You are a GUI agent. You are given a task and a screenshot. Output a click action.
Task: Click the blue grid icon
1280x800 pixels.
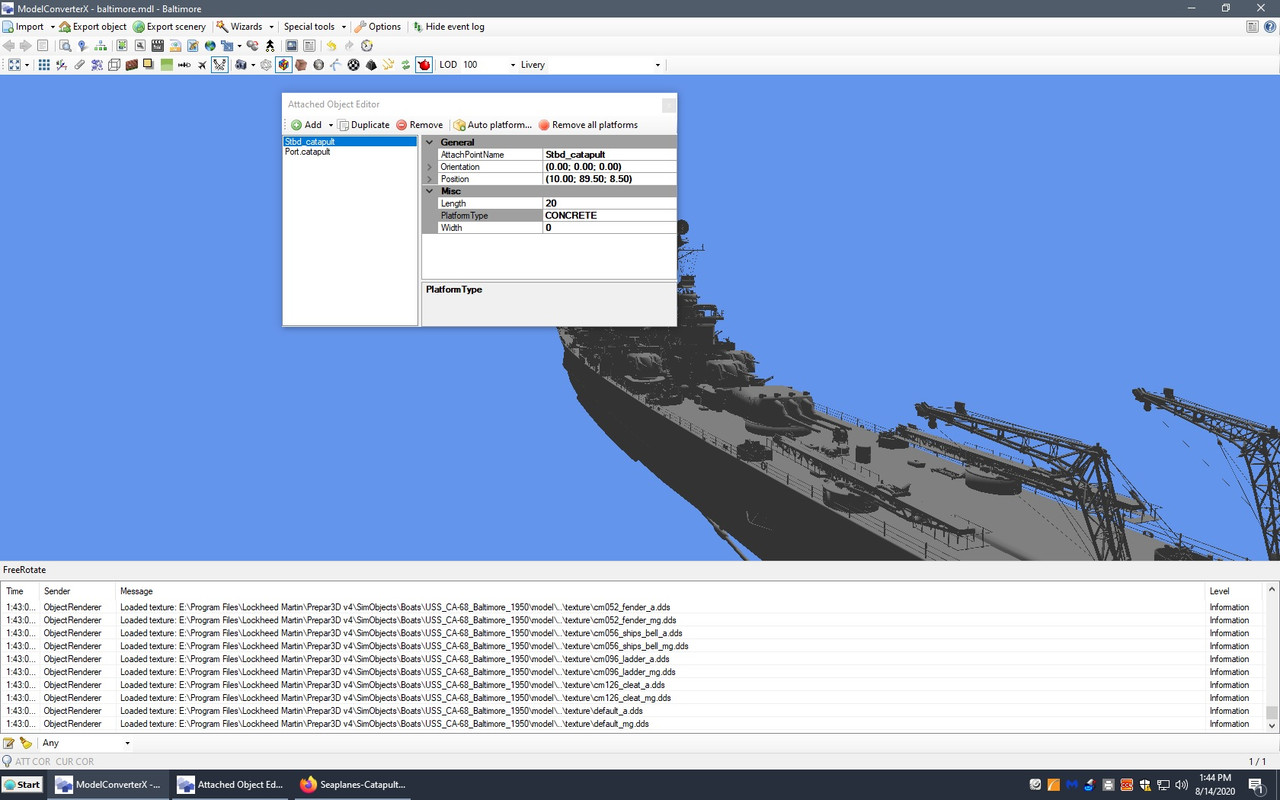[44, 65]
